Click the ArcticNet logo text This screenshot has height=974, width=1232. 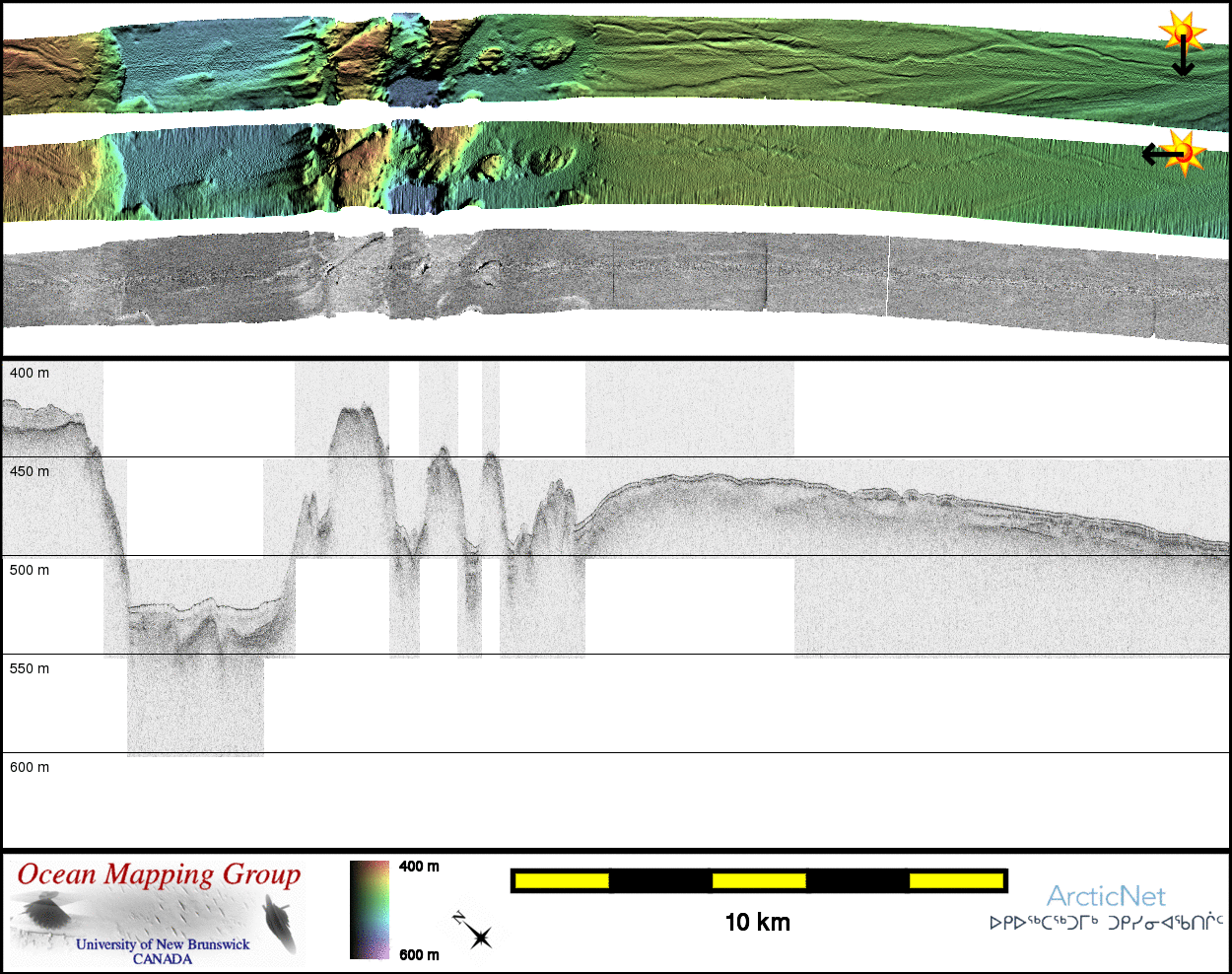click(x=1106, y=896)
